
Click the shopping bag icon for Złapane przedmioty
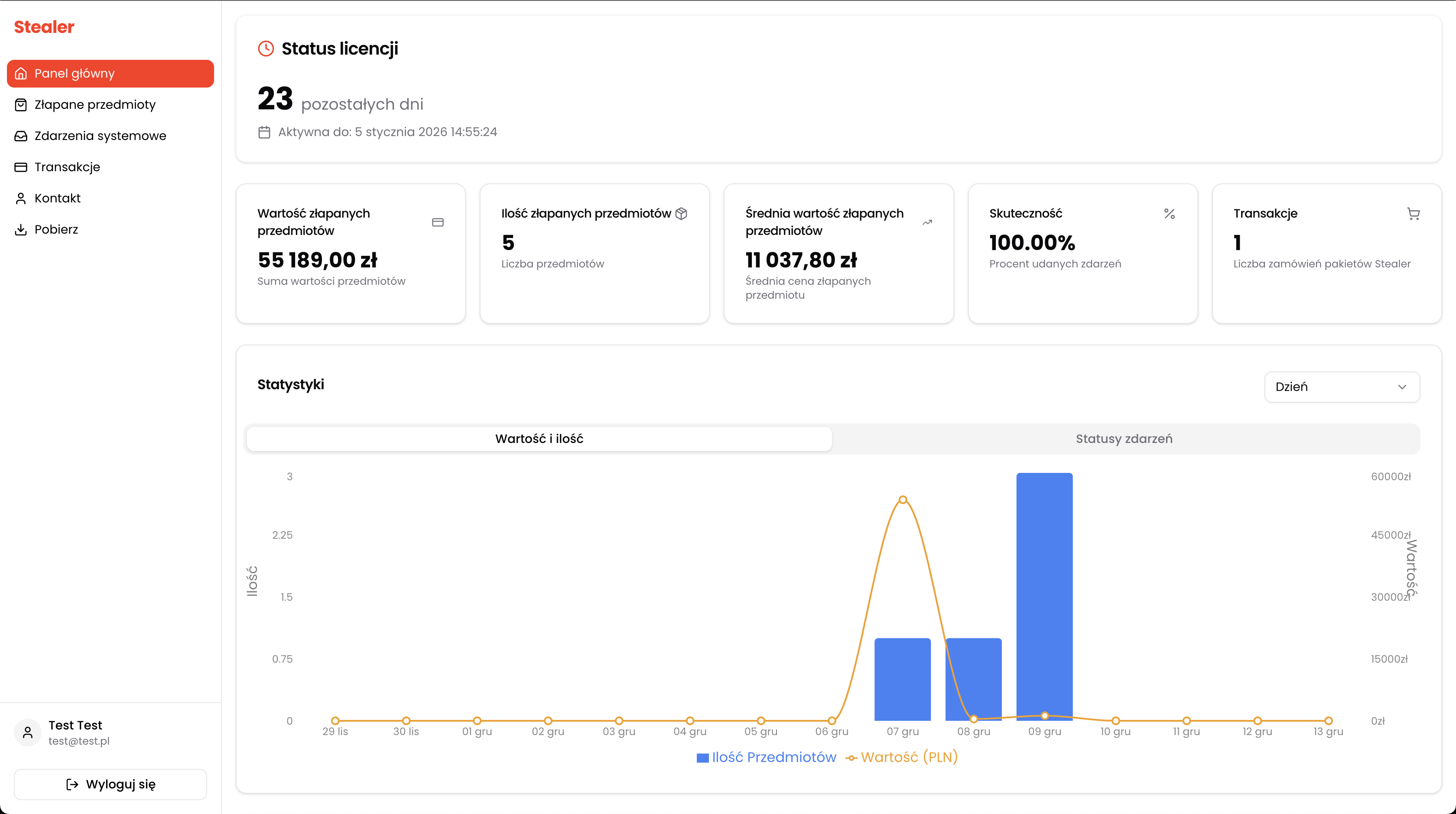point(21,104)
